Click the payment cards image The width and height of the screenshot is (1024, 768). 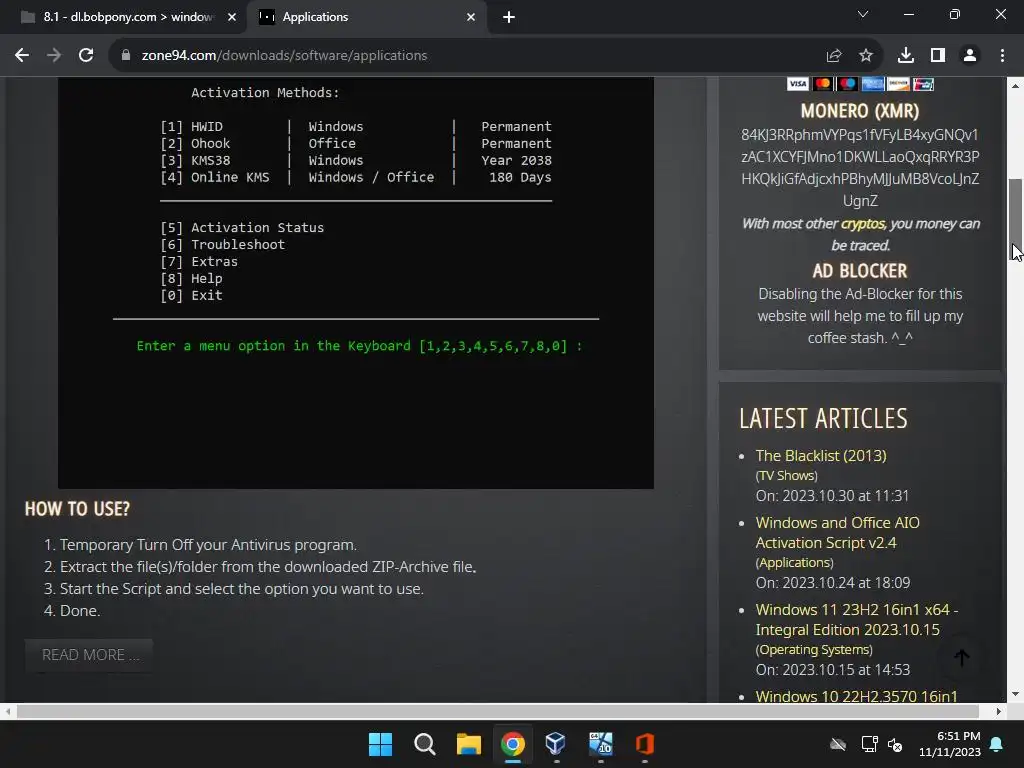(x=860, y=84)
